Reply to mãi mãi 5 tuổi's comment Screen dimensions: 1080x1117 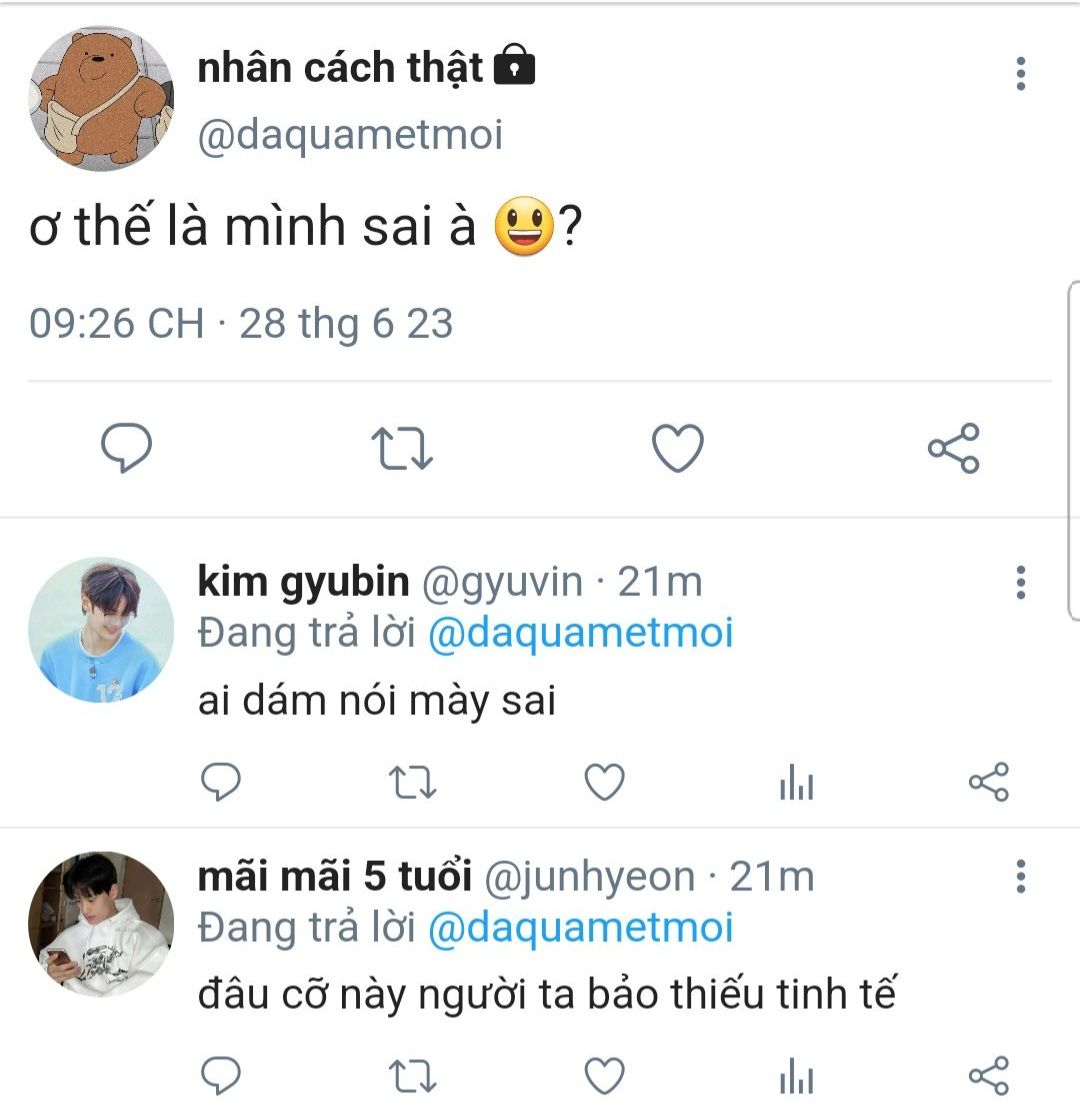[221, 1077]
